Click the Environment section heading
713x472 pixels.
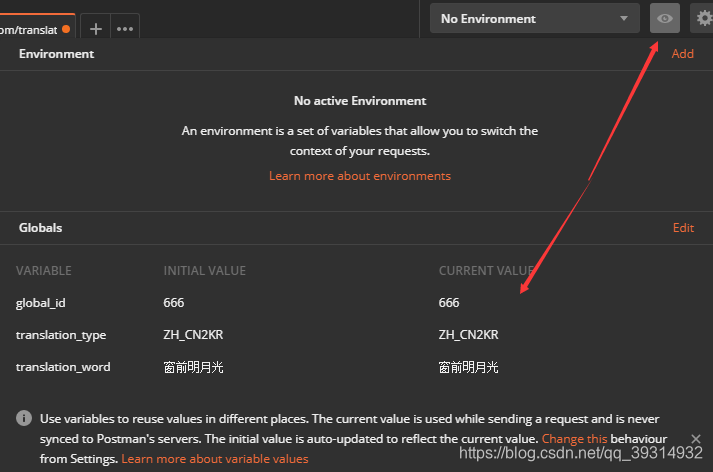click(x=56, y=54)
